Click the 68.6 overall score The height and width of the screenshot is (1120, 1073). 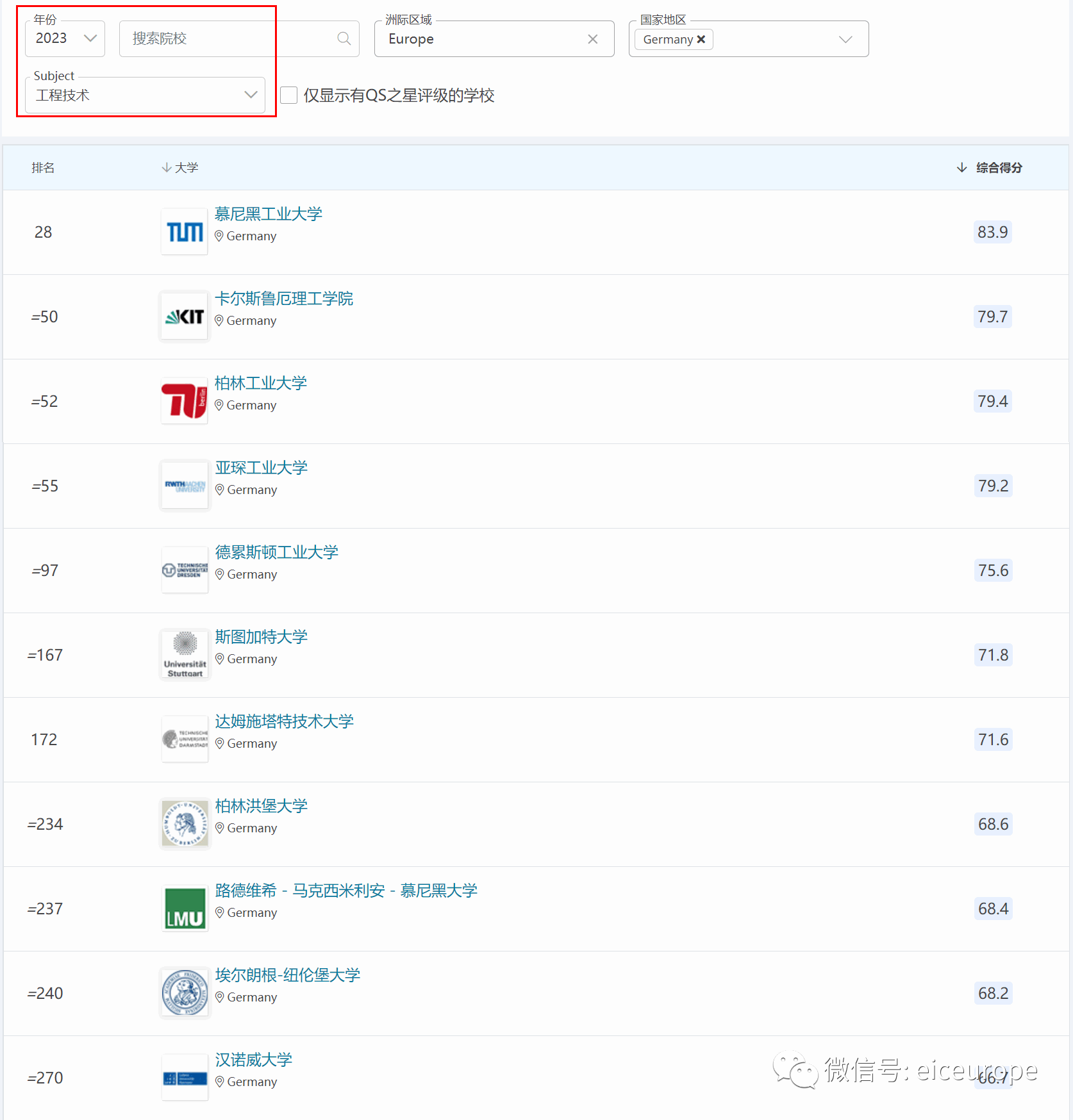click(x=993, y=824)
